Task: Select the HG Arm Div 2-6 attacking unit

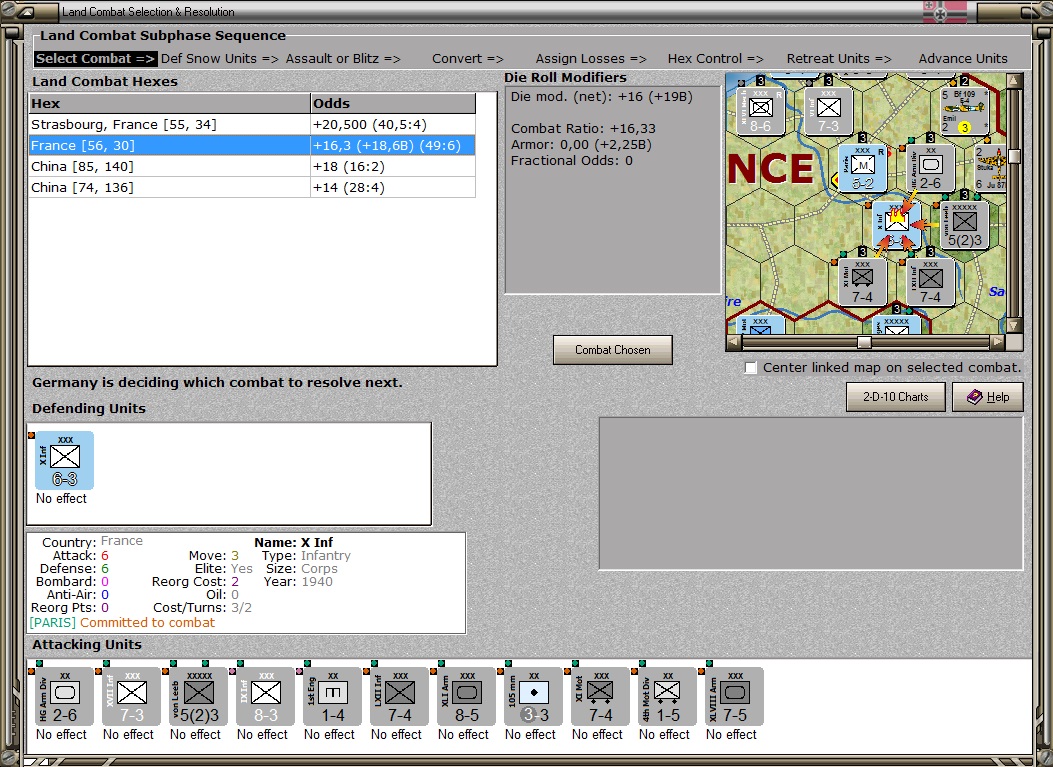Action: [x=64, y=696]
